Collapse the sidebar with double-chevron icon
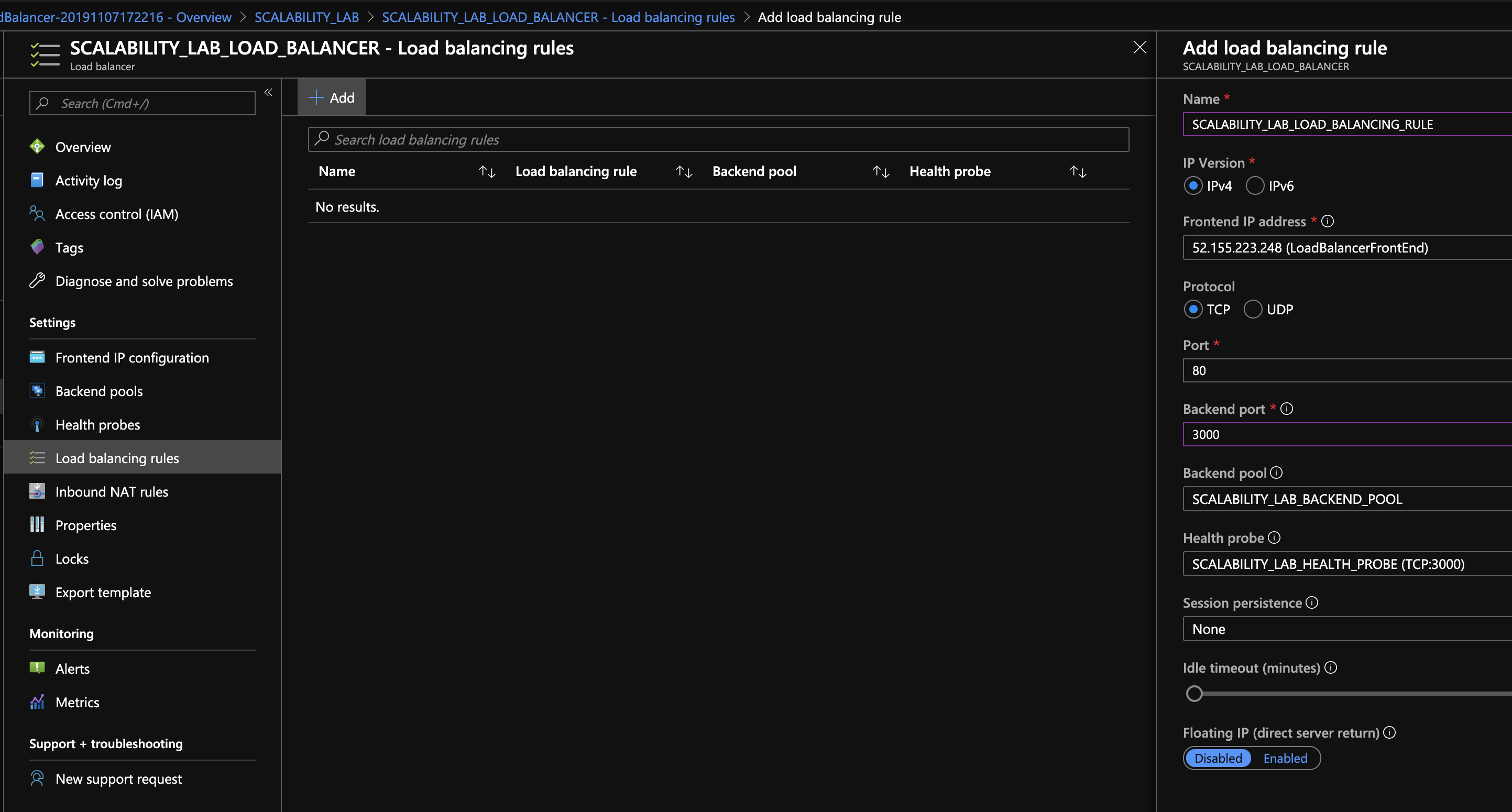 click(268, 92)
